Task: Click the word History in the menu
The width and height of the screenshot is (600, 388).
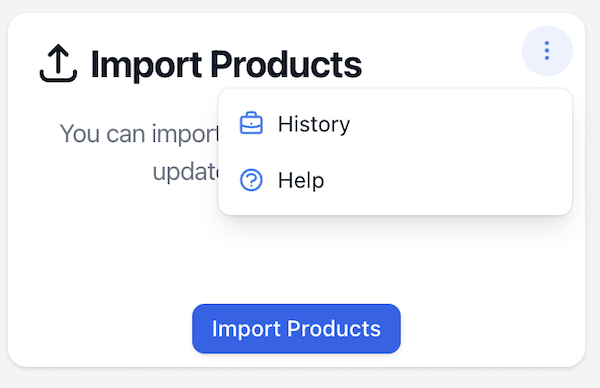Action: 314,124
